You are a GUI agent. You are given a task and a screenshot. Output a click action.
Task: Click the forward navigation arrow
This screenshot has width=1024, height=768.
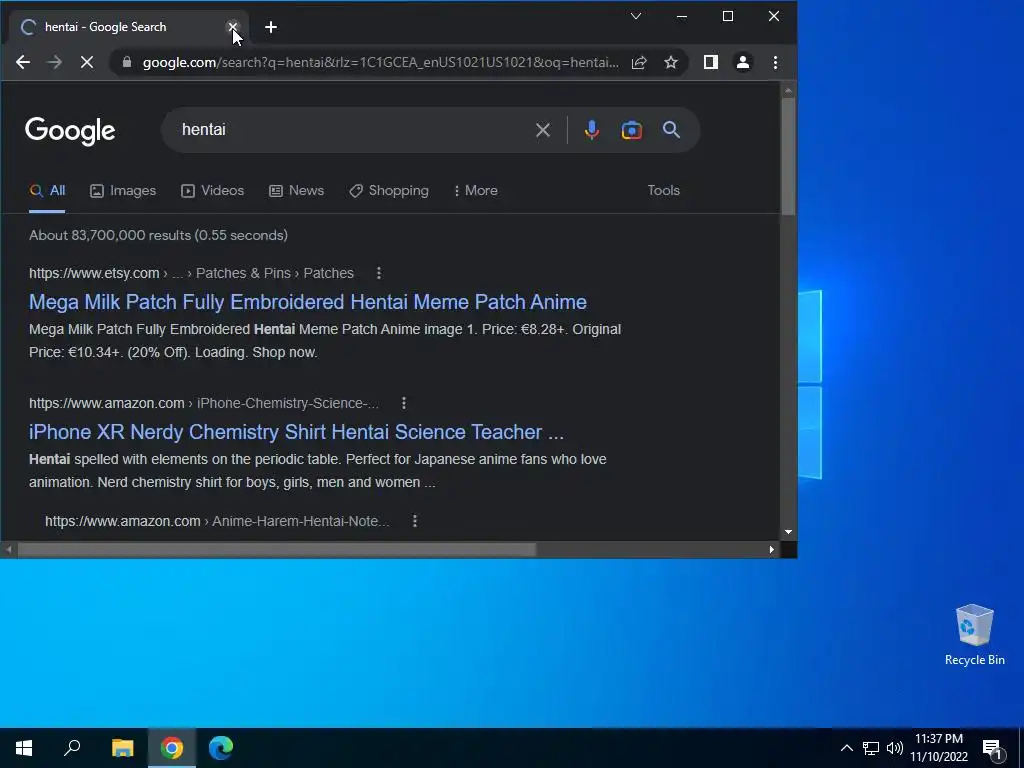[x=55, y=62]
